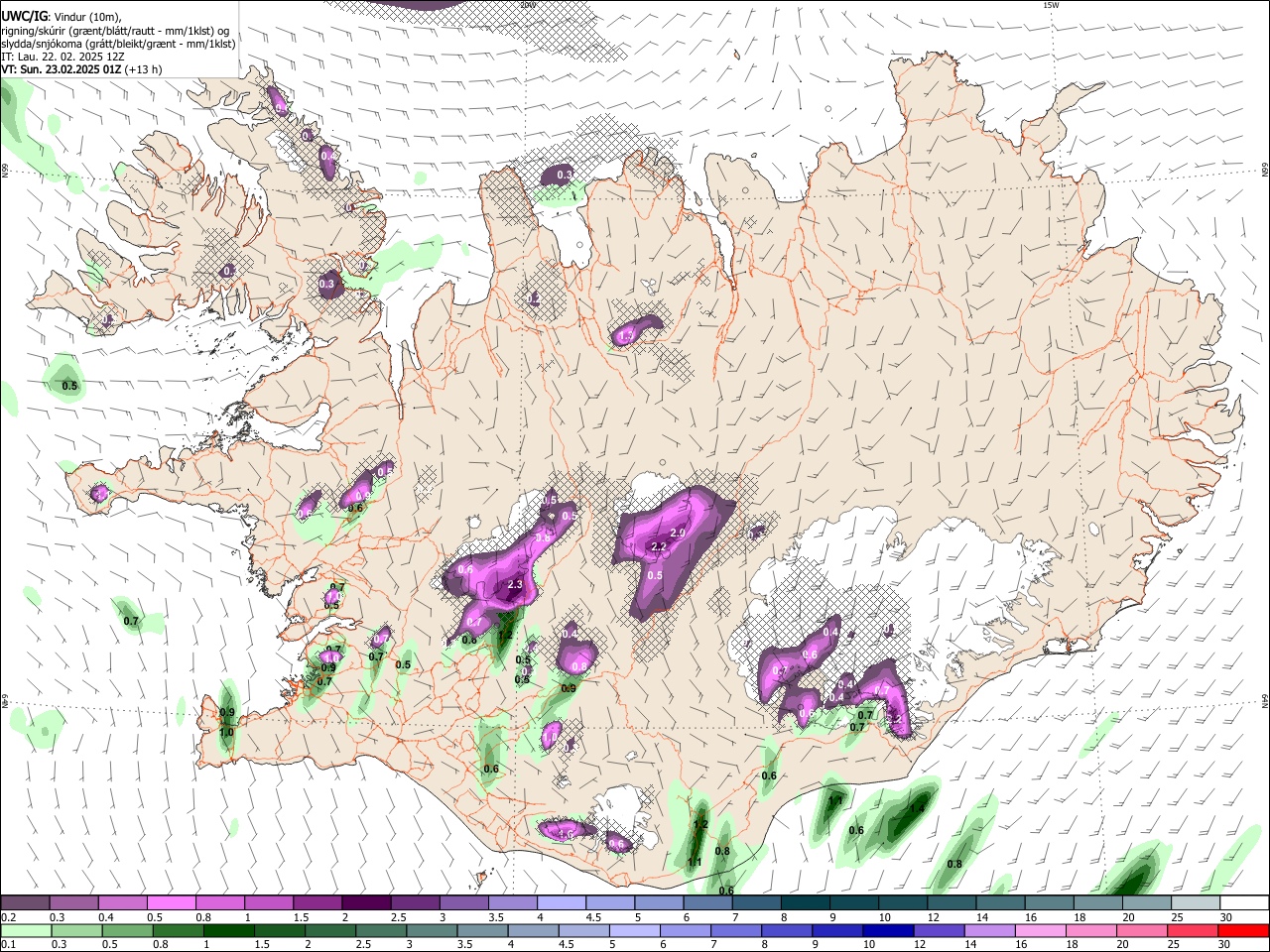Click the "2.3" snowfall value on the map

(x=515, y=585)
